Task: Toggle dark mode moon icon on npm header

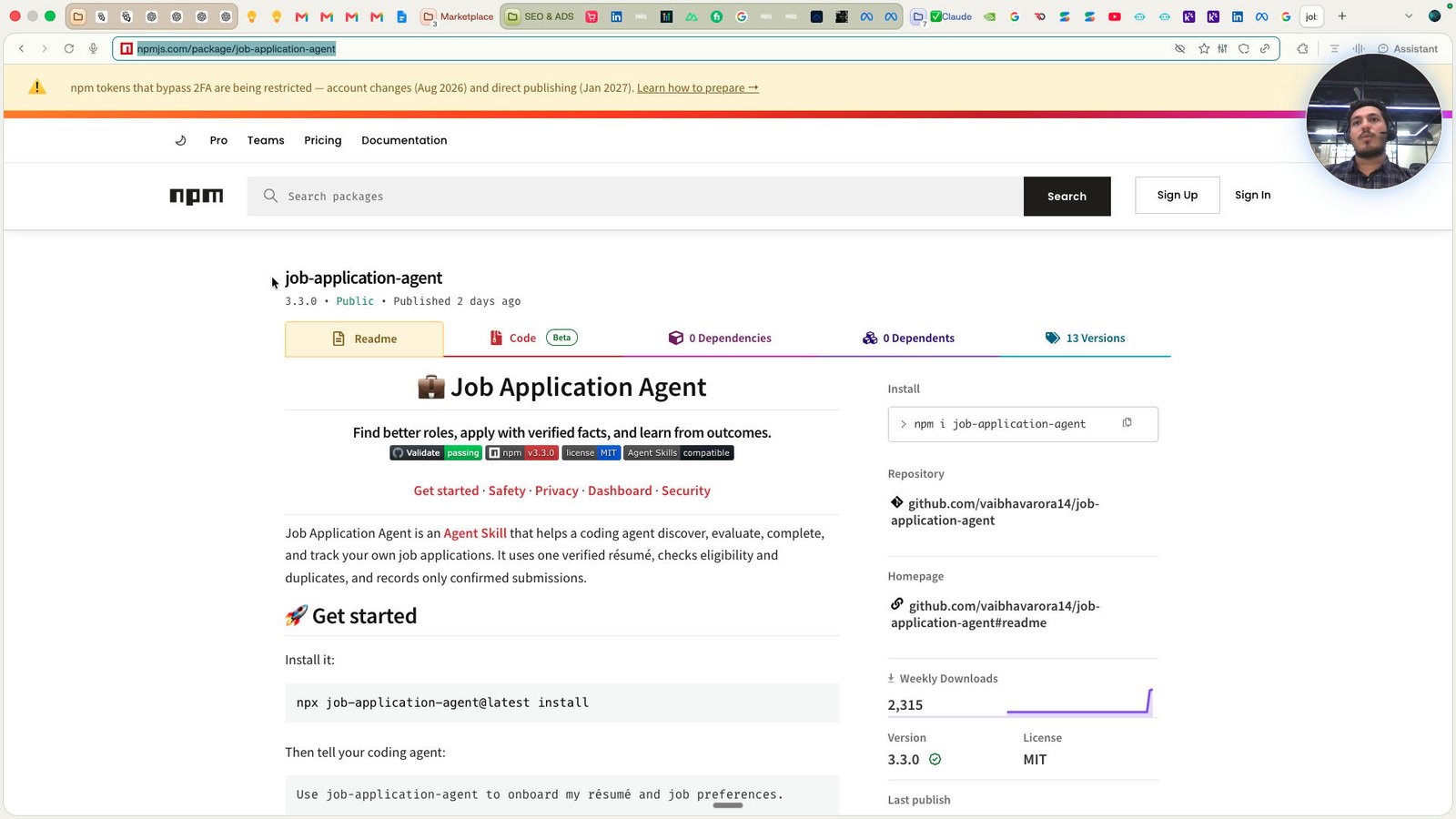Action: tap(180, 140)
